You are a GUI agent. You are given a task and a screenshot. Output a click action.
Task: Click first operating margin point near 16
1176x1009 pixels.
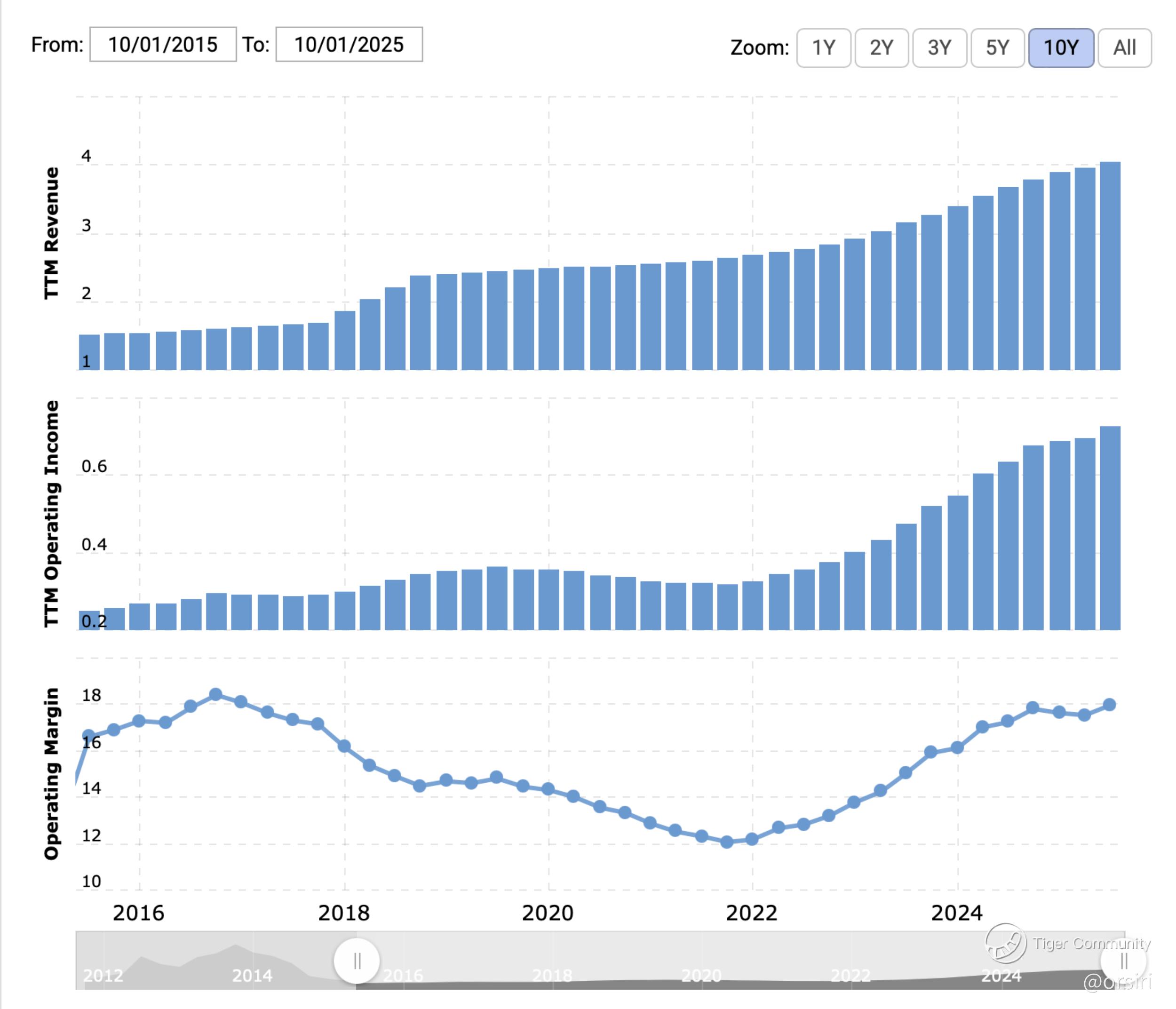tap(89, 736)
